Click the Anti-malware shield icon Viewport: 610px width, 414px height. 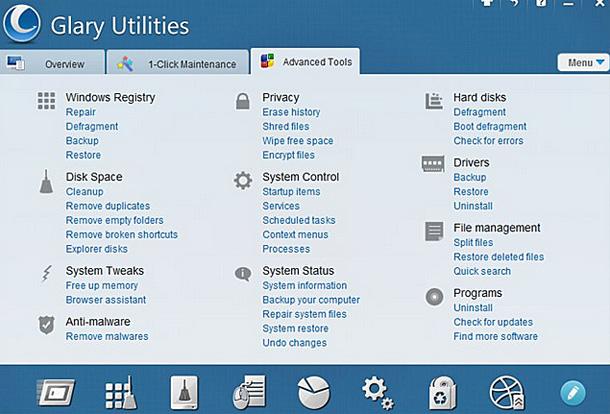(46, 325)
